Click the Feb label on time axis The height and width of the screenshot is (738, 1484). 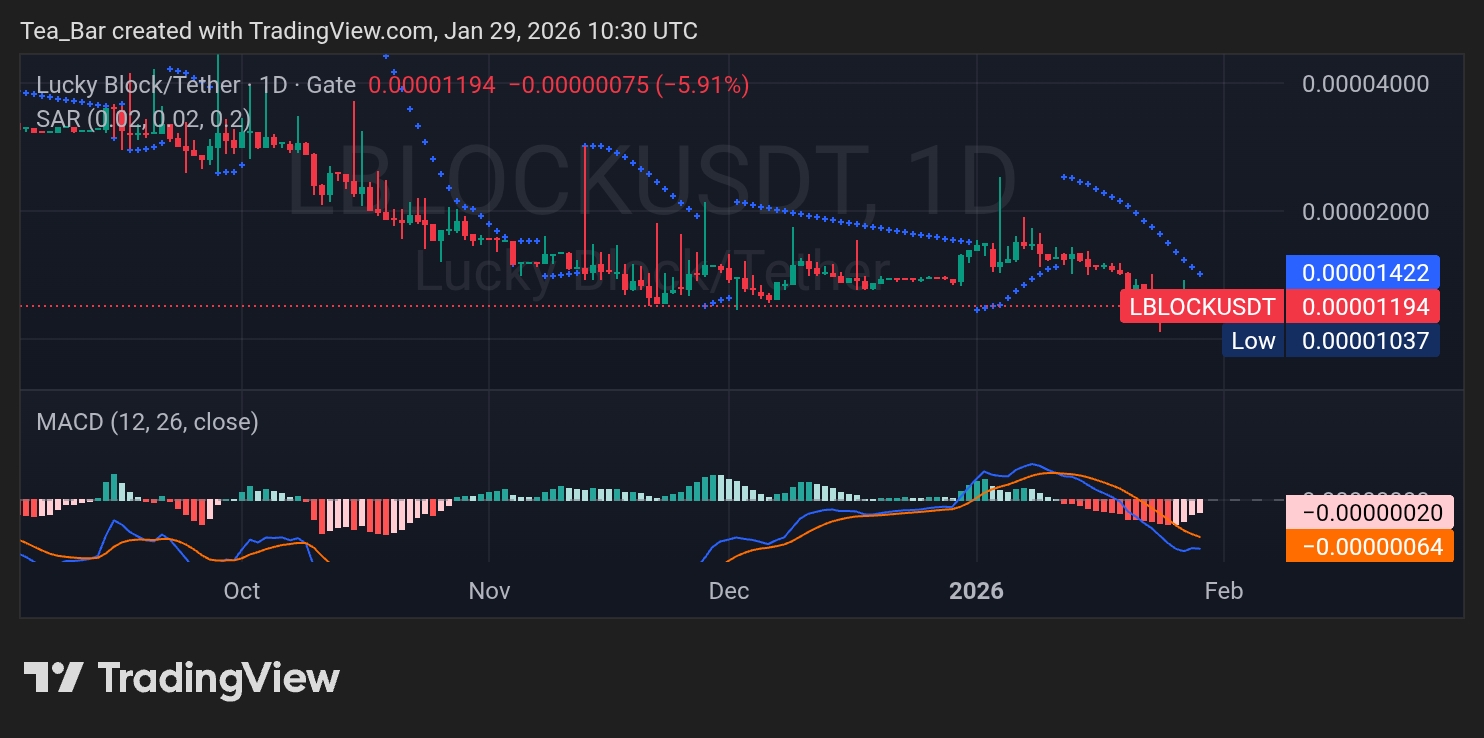[1224, 591]
